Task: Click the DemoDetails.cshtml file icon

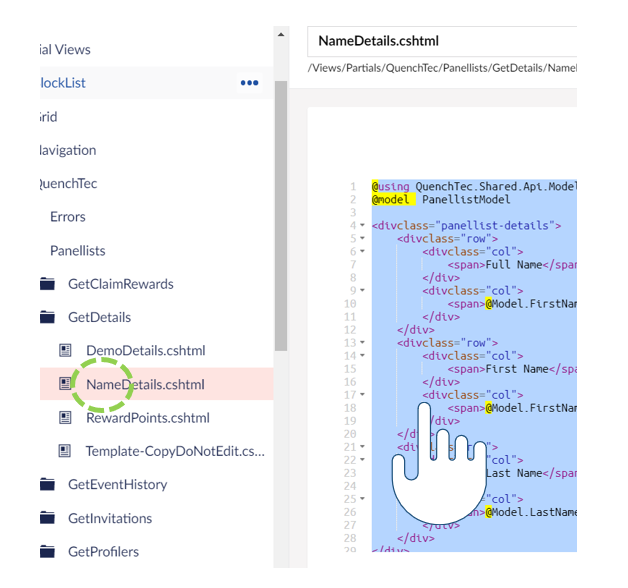Action: tap(65, 350)
